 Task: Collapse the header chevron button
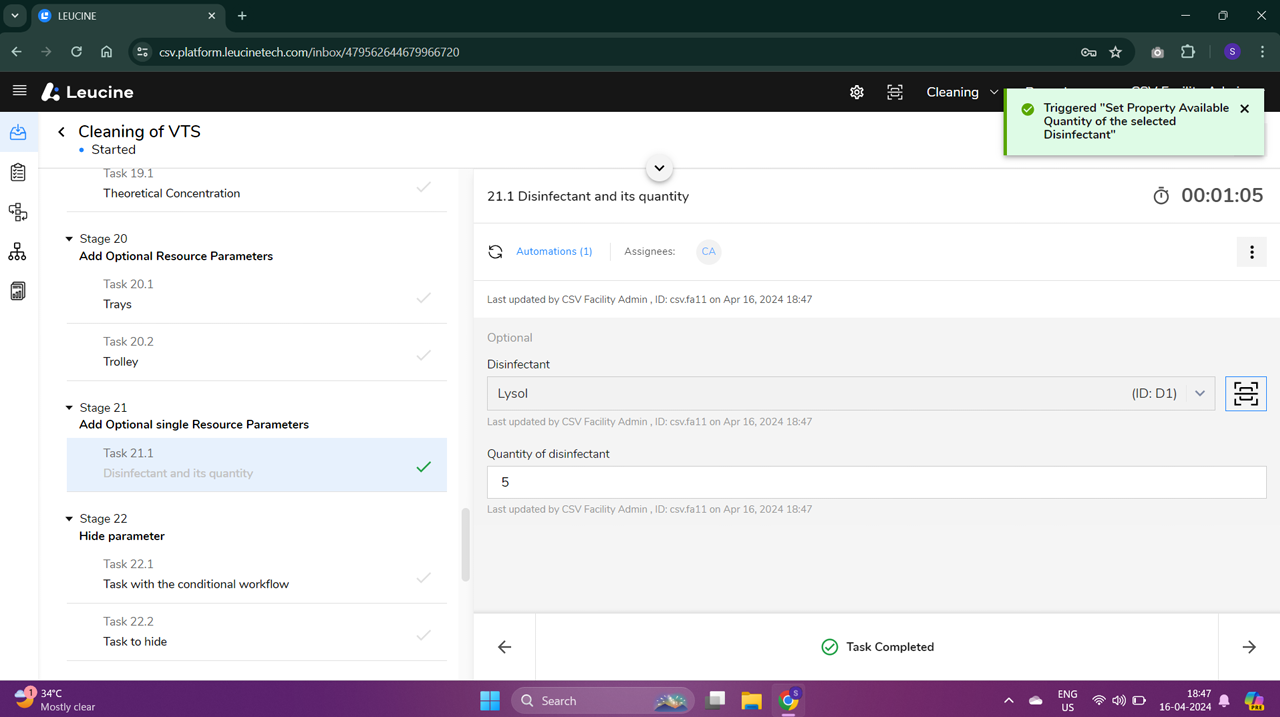tap(659, 168)
